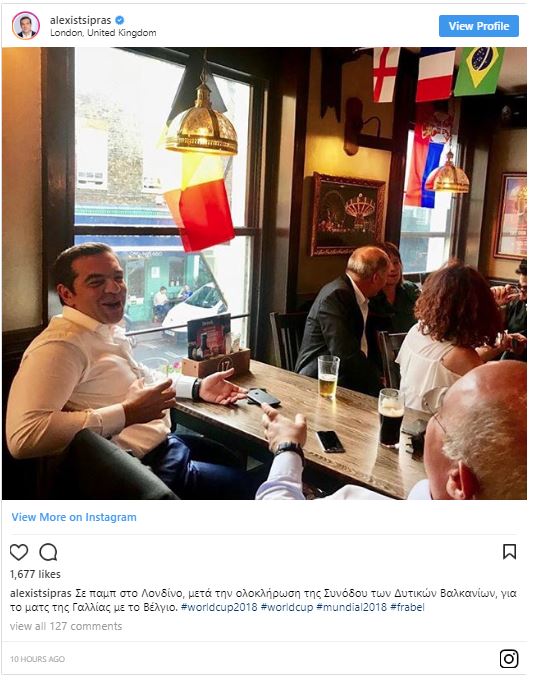The width and height of the screenshot is (556, 680).
Task: Click the 10 HOURS AGO timestamp
Action: point(37,659)
